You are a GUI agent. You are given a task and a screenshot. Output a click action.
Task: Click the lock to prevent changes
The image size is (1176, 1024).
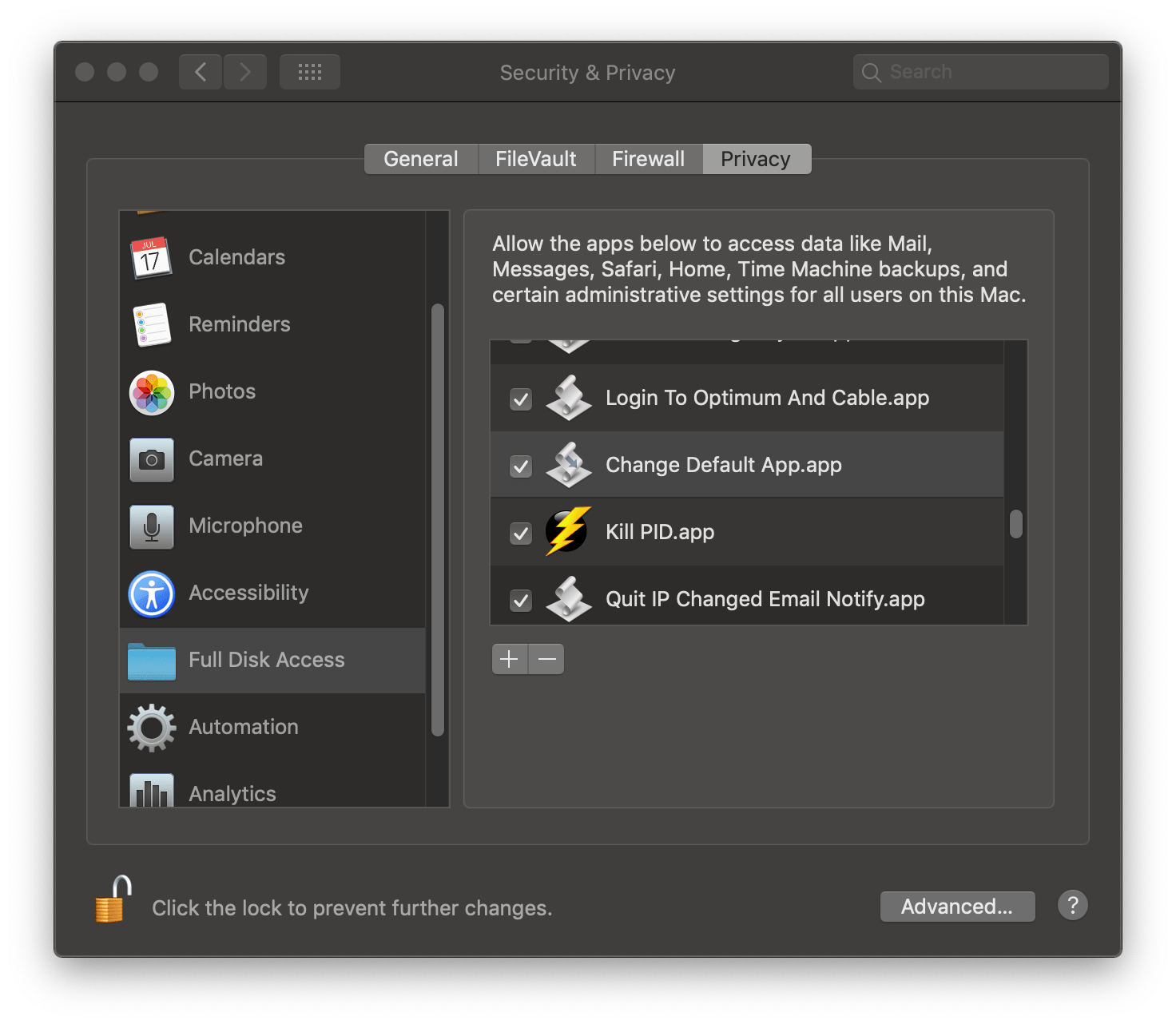(111, 899)
